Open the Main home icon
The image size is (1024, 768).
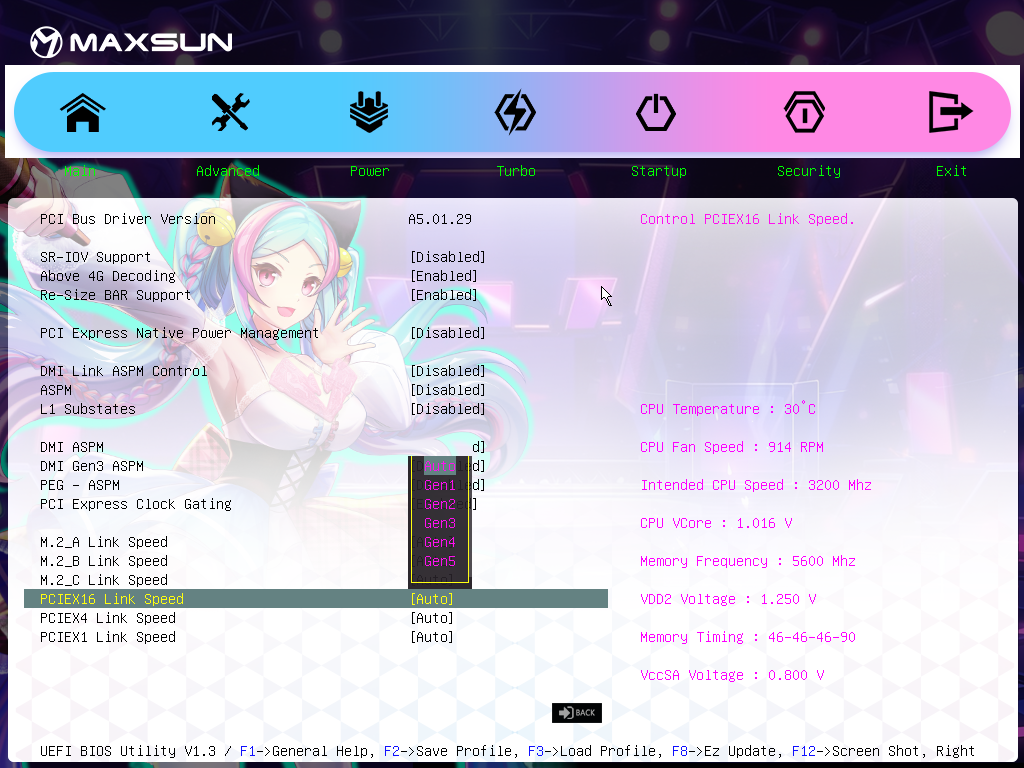click(x=83, y=112)
